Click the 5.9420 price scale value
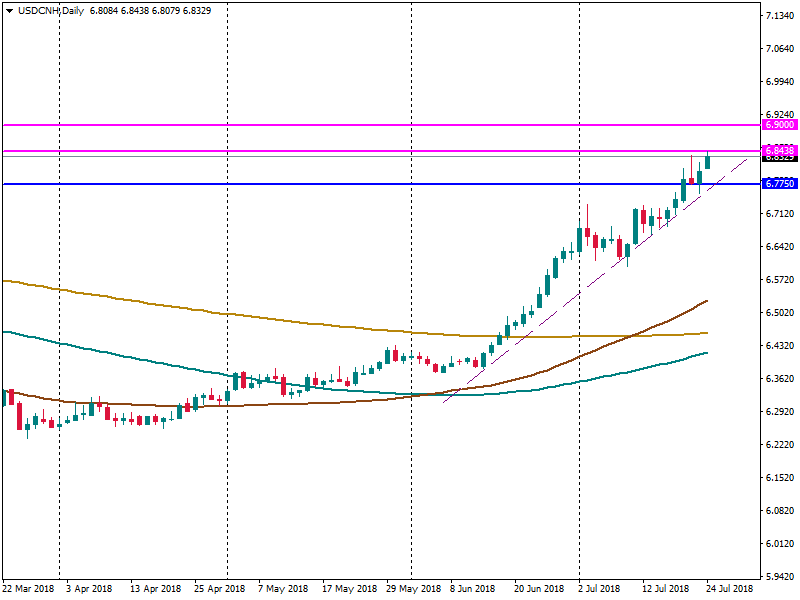 click(779, 577)
